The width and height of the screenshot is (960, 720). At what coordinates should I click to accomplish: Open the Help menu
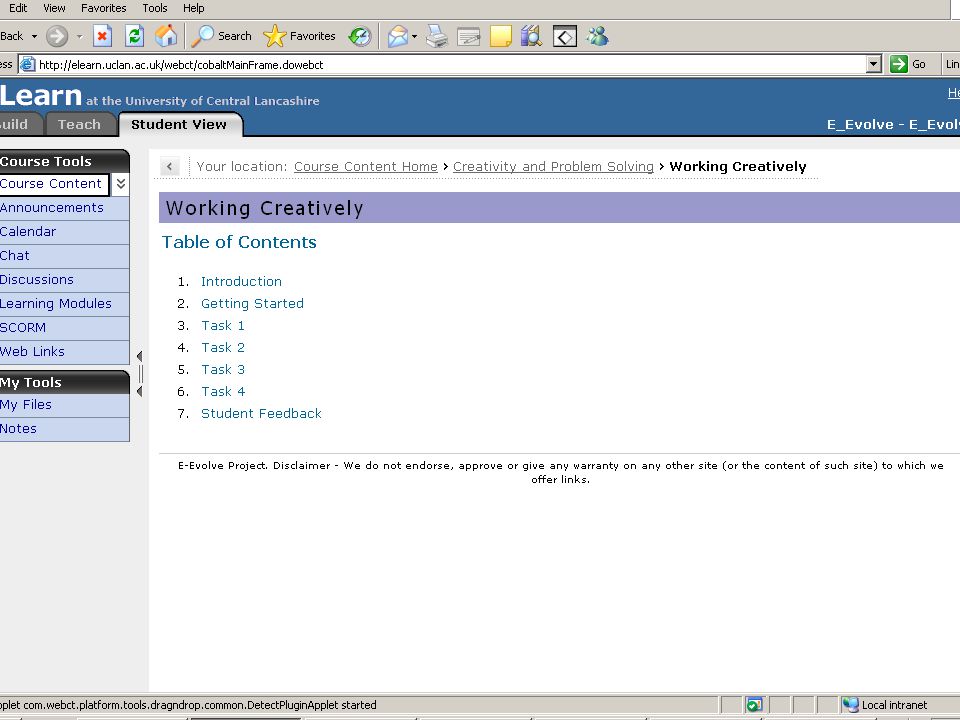[193, 8]
